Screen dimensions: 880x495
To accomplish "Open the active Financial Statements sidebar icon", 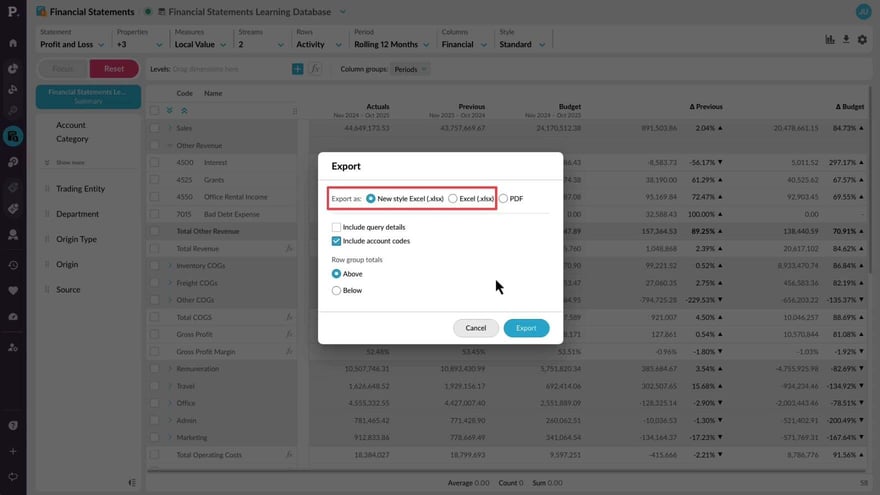I will coord(13,136).
